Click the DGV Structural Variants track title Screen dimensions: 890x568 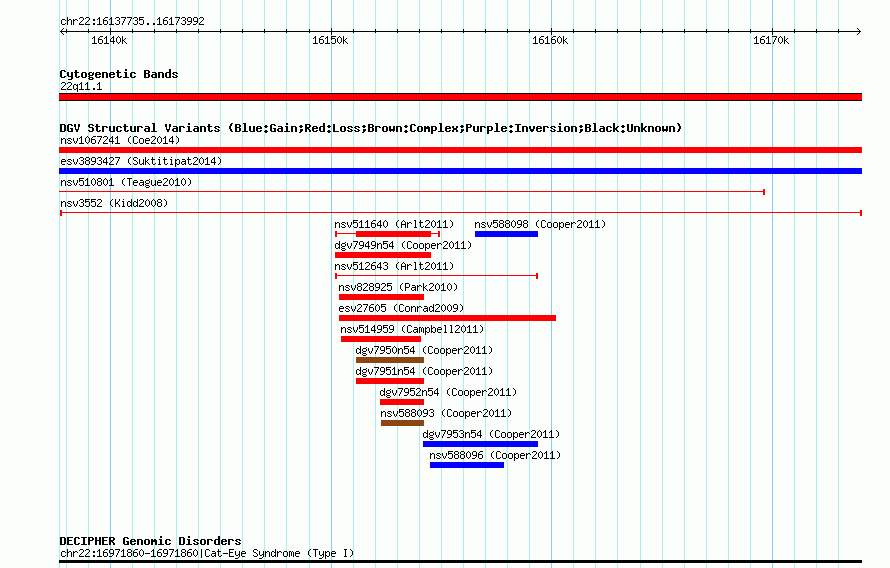pyautogui.click(x=371, y=128)
